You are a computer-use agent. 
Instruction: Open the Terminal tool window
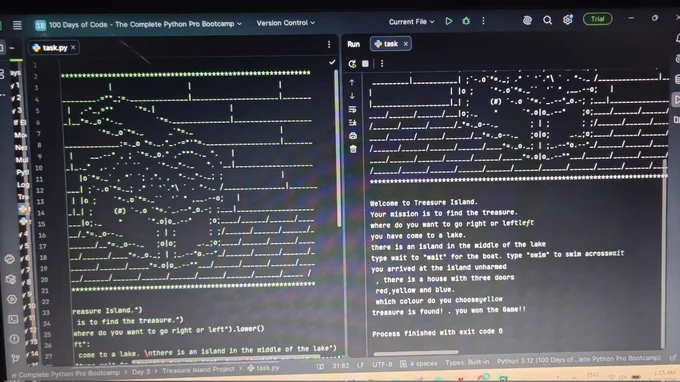click(13, 319)
